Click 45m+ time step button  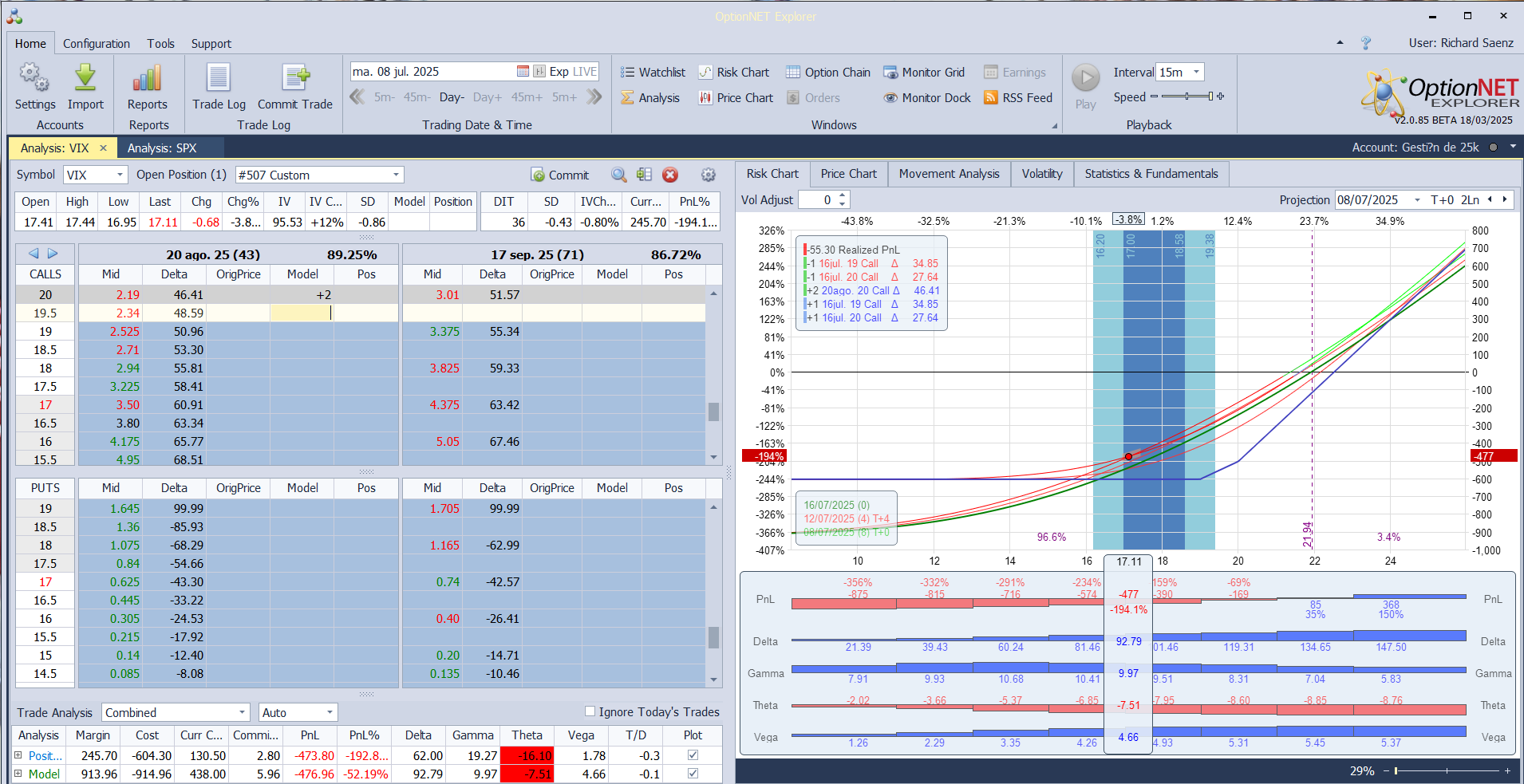point(527,97)
